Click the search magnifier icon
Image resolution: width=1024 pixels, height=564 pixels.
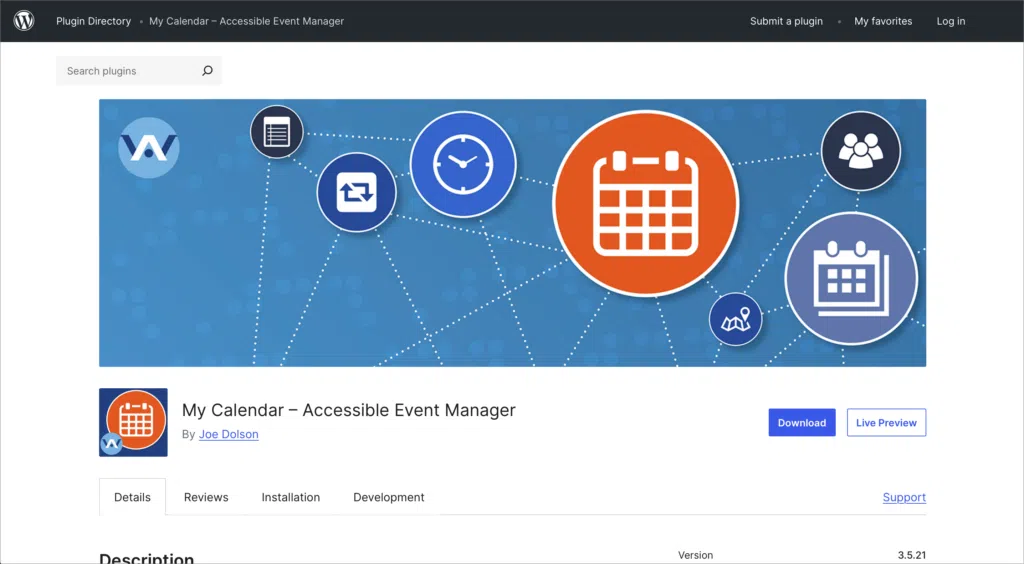point(207,70)
